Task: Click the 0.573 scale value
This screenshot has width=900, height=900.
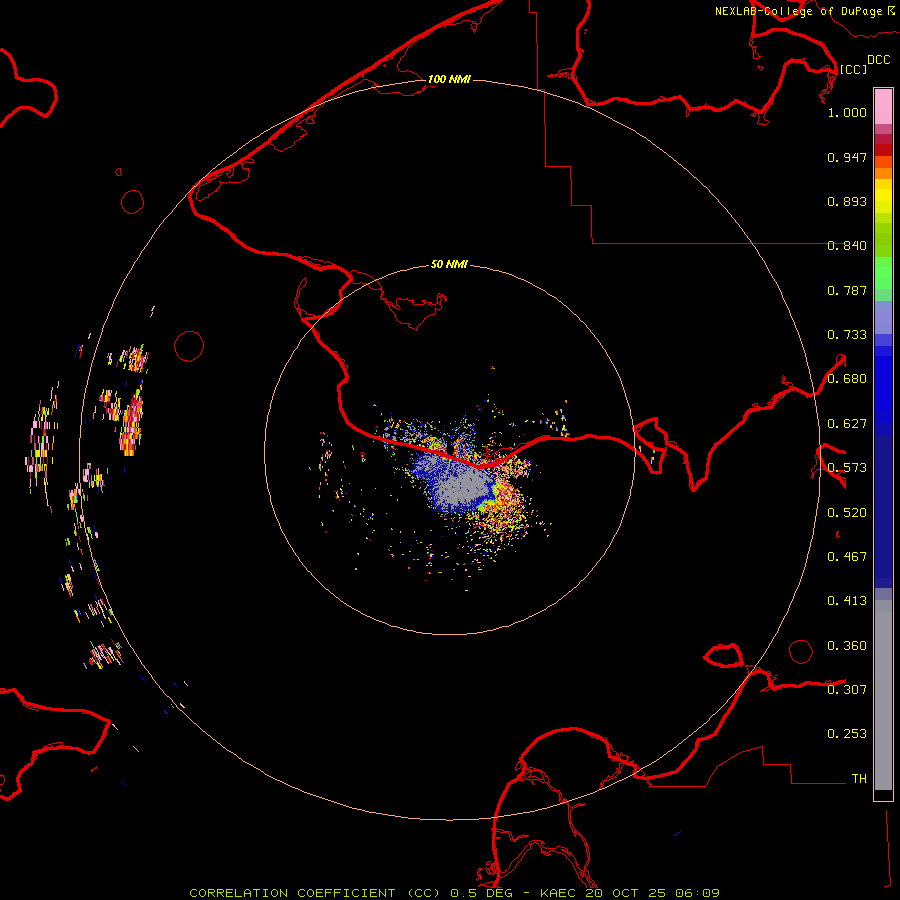Action: tap(847, 468)
